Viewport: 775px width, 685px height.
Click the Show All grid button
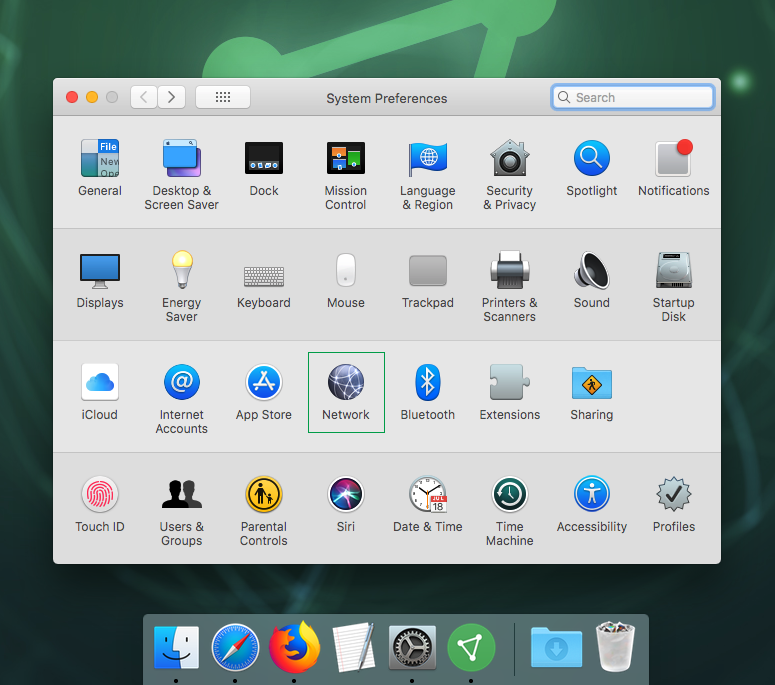pos(223,97)
